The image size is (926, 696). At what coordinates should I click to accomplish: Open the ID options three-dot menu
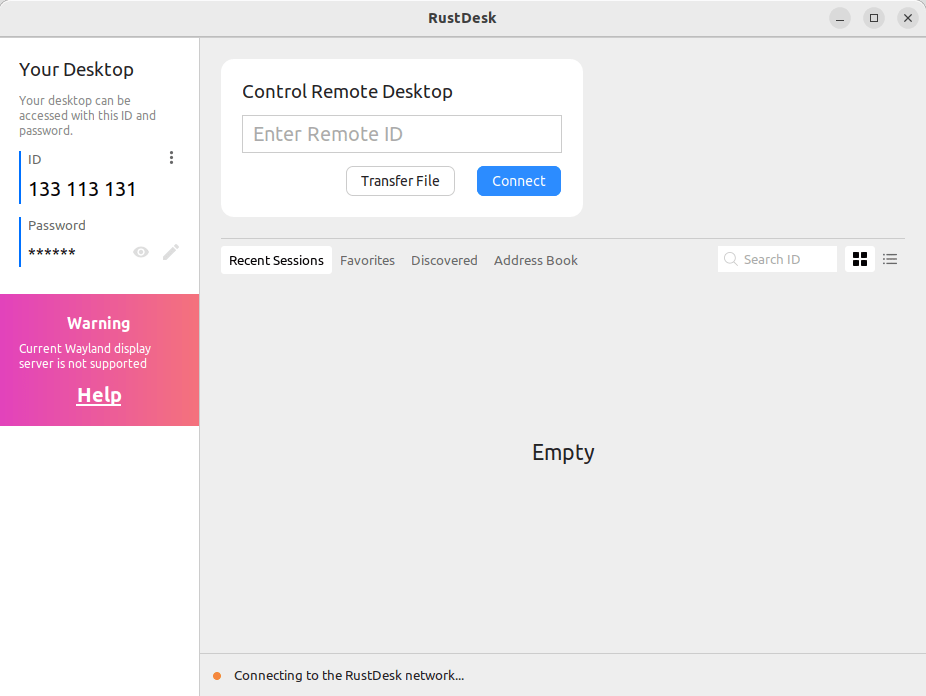tap(171, 158)
